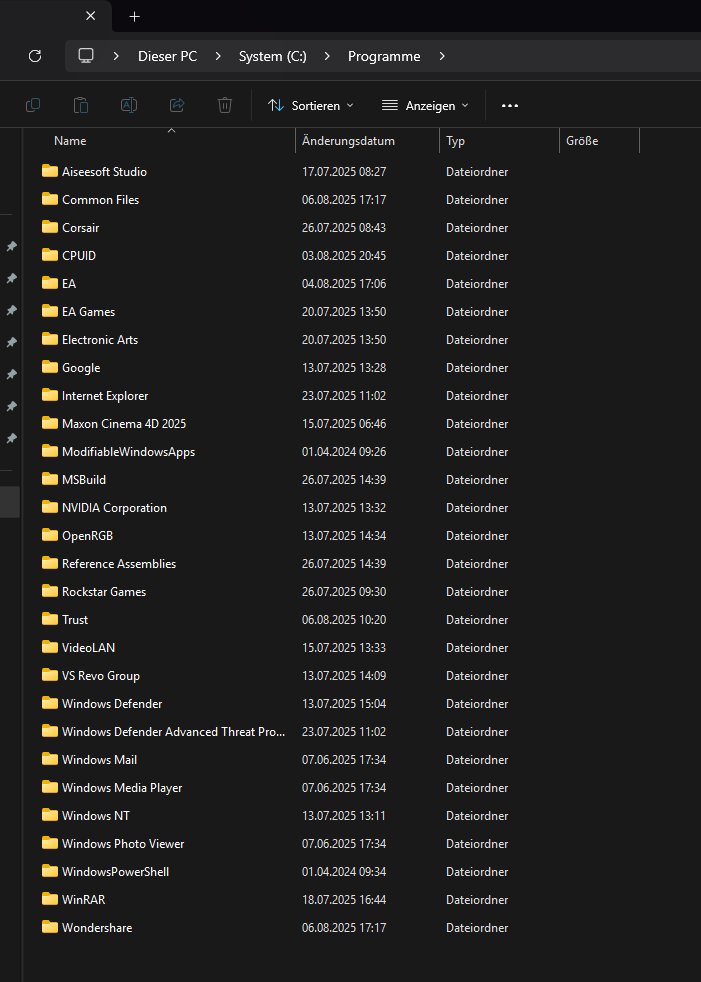Click the Windows Defender folder name

pyautogui.click(x=112, y=704)
